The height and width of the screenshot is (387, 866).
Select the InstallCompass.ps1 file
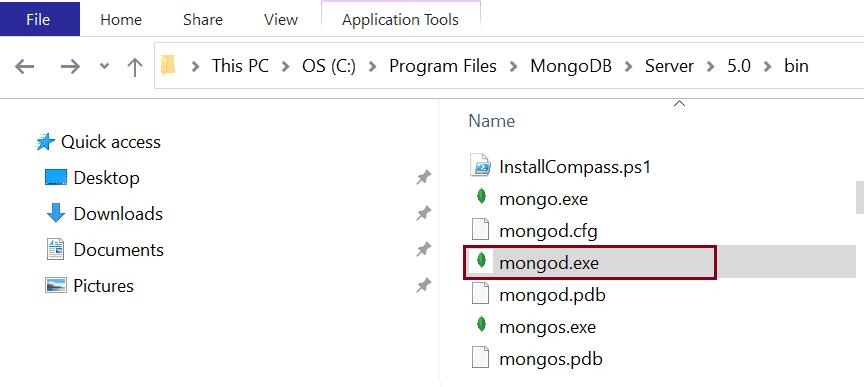click(574, 166)
